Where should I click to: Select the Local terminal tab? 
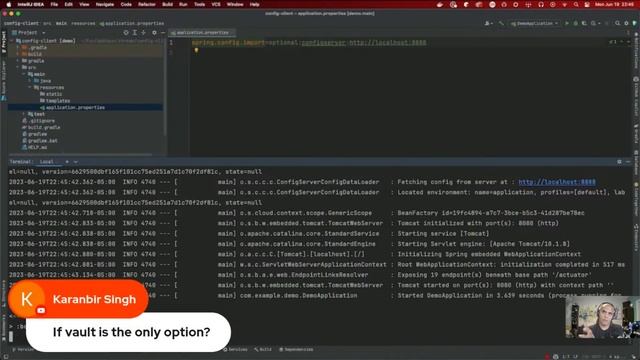coord(47,162)
